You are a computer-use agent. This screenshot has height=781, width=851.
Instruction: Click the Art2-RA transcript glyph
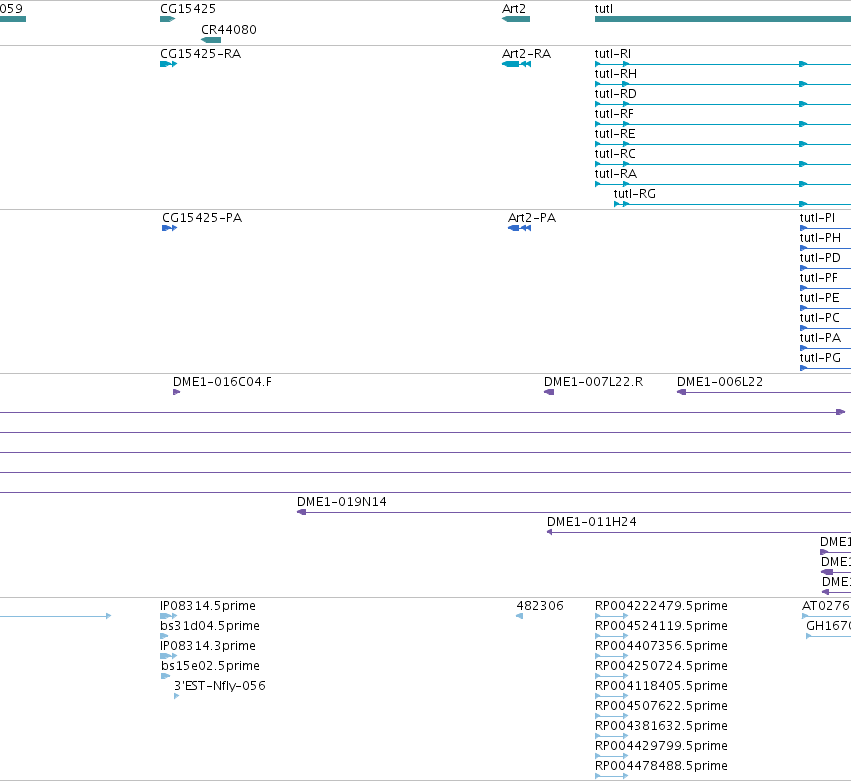(516, 64)
